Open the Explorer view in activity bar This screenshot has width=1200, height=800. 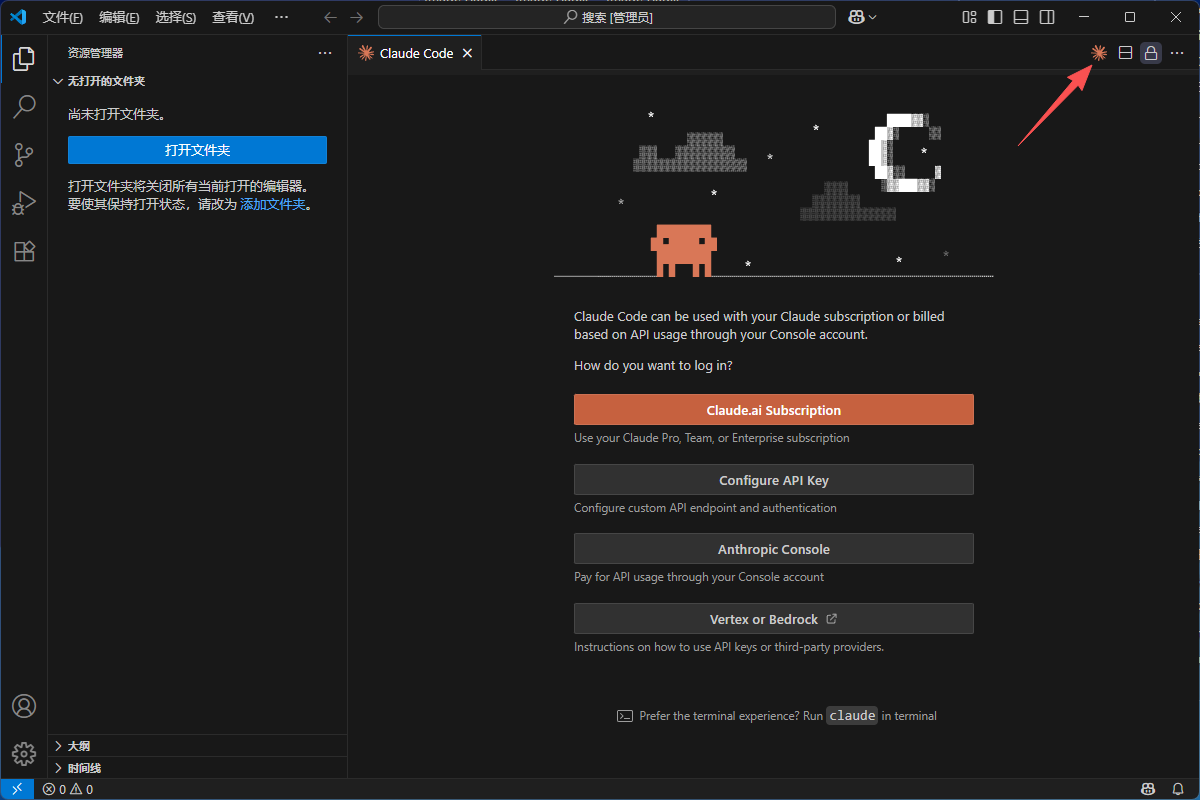point(24,59)
